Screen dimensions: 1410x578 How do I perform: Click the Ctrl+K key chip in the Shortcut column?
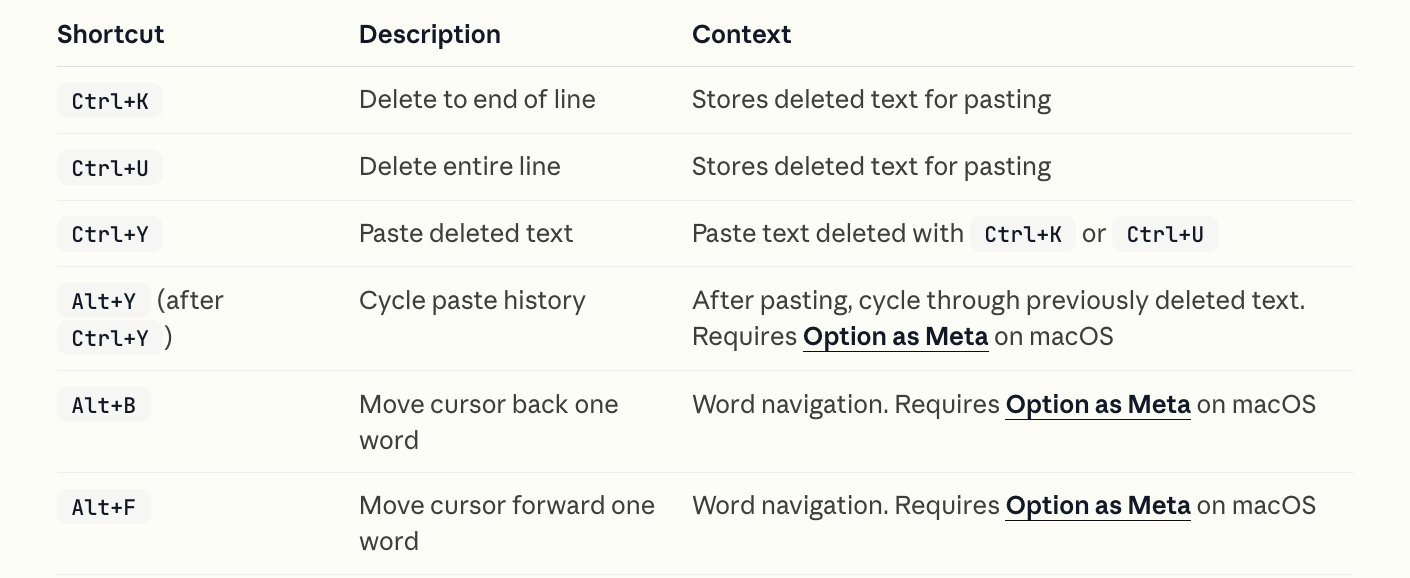click(110, 101)
